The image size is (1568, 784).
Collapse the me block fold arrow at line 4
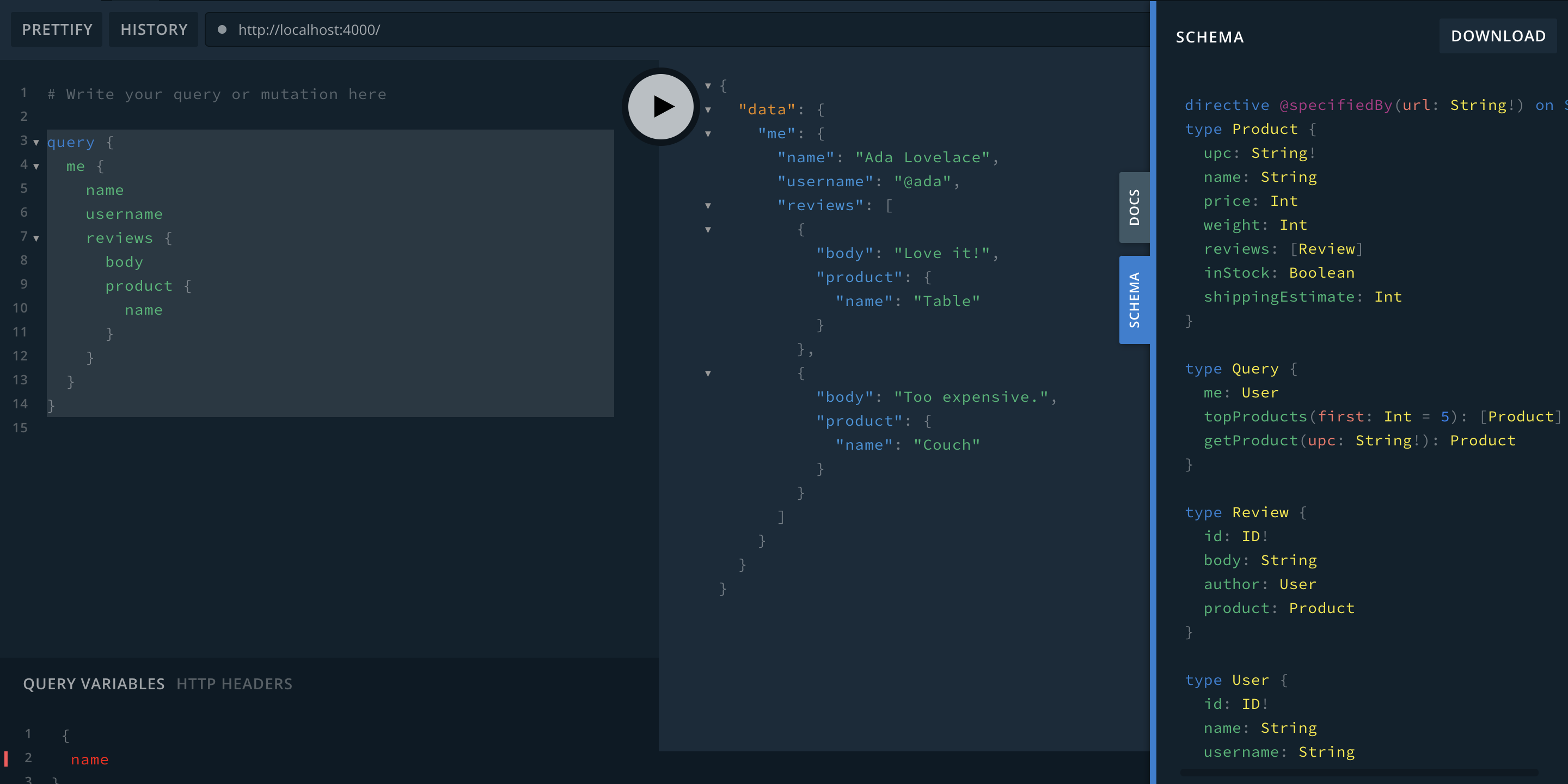tap(36, 166)
